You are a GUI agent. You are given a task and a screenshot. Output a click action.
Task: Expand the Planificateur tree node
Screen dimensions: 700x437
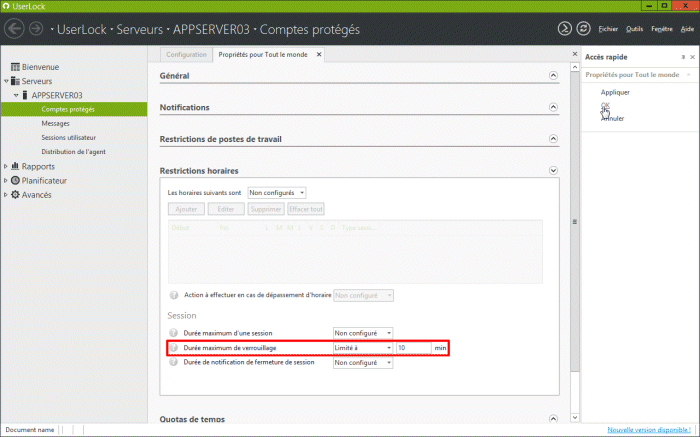pyautogui.click(x=5, y=180)
